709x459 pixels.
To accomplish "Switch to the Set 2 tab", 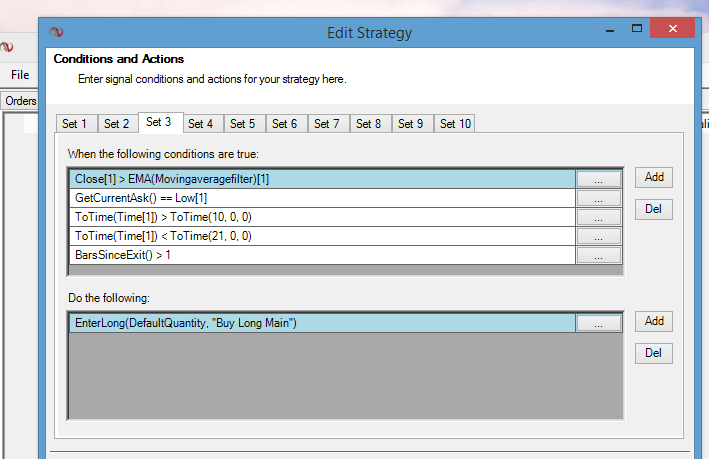I will tap(117, 124).
